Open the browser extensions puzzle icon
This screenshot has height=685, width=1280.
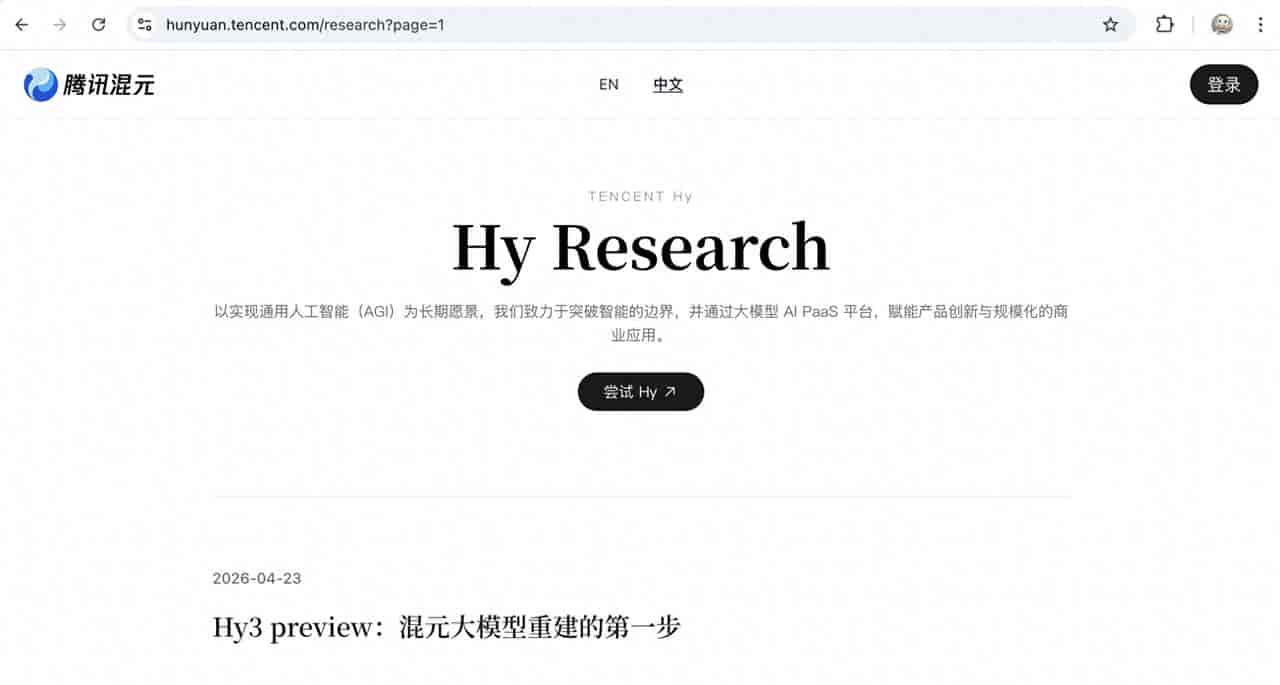[x=1165, y=25]
